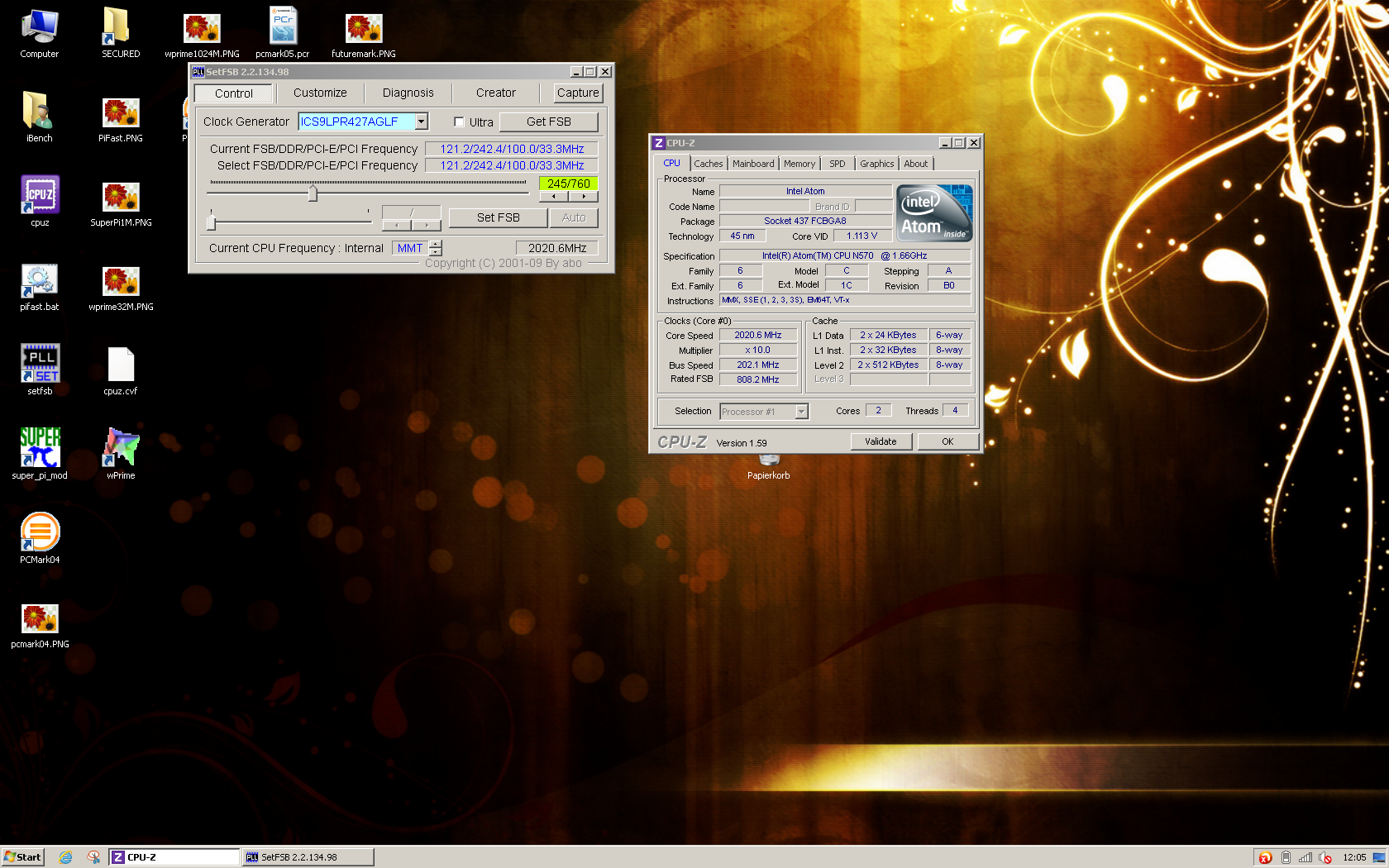Image resolution: width=1389 pixels, height=868 pixels.
Task: Select the pcmark05.pcr file icon
Action: [x=283, y=34]
